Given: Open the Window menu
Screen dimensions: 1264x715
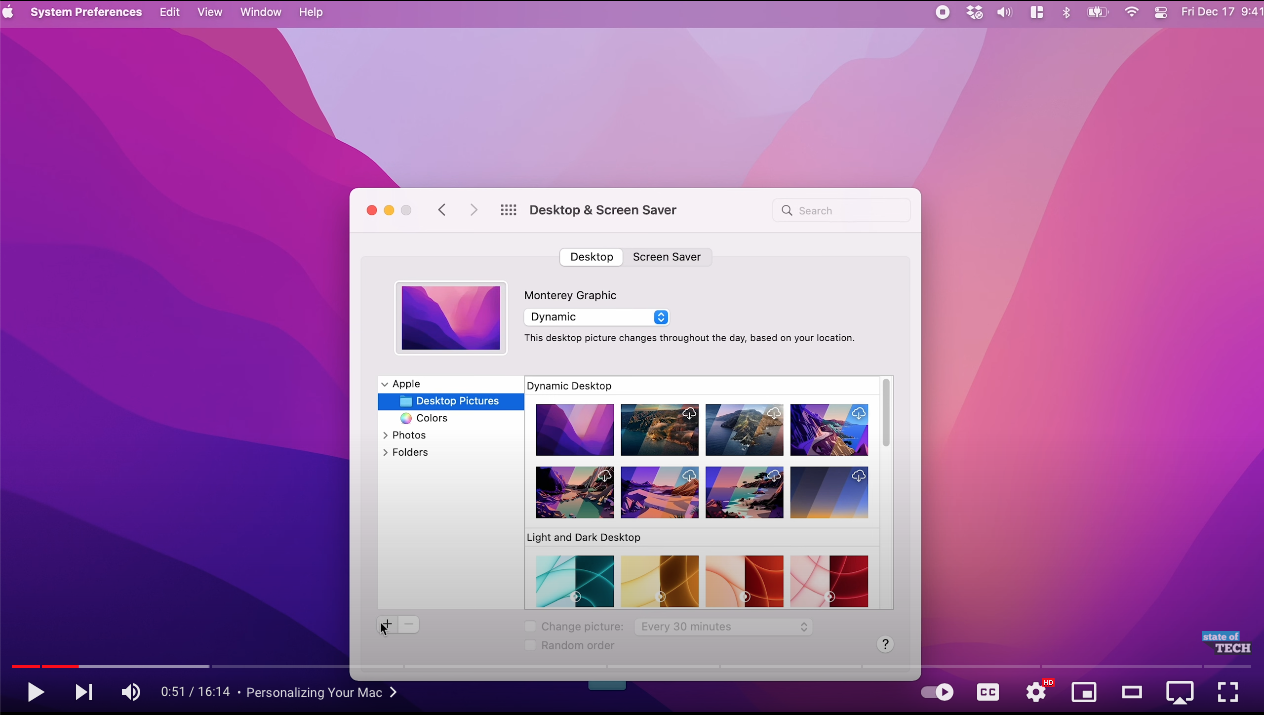Looking at the screenshot, I should [x=261, y=12].
